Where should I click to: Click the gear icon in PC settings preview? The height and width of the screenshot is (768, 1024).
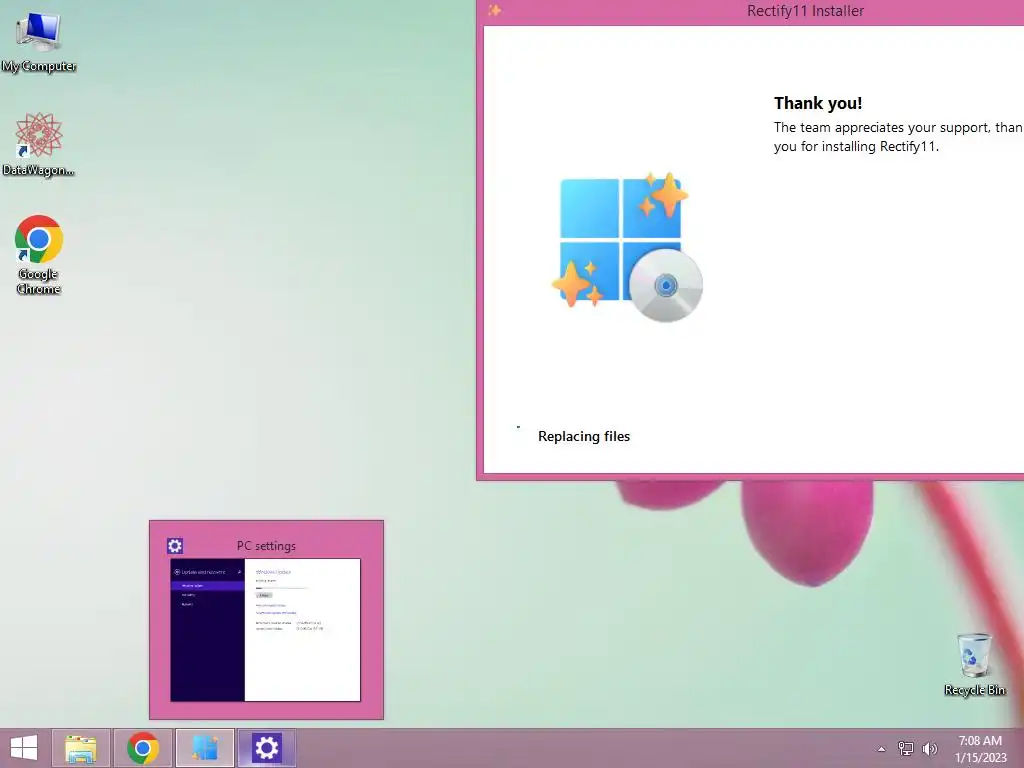pyautogui.click(x=175, y=546)
